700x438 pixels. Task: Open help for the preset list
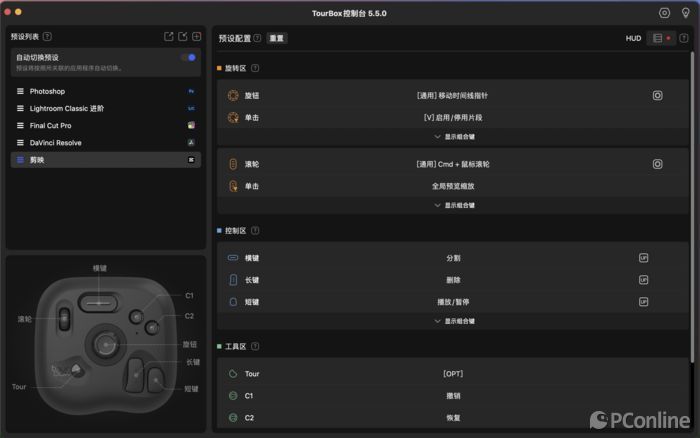click(47, 37)
